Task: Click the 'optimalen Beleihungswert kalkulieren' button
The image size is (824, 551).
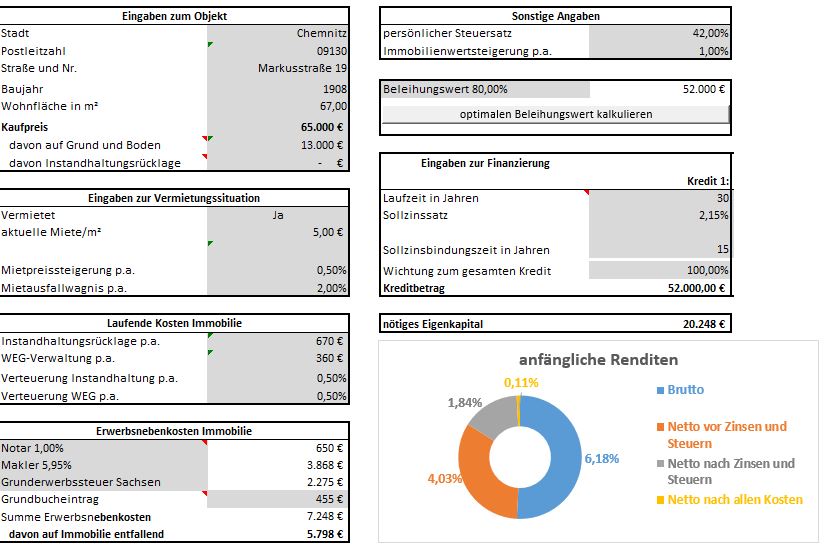Action: [555, 114]
